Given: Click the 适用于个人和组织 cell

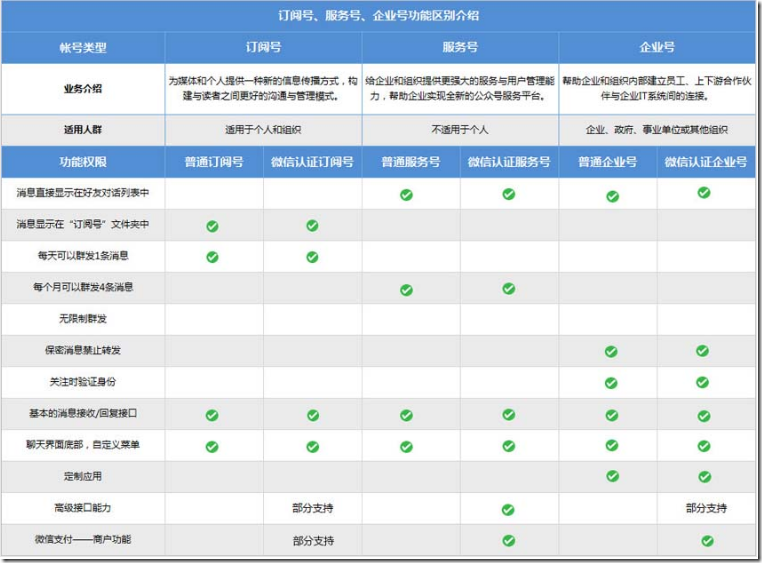Looking at the screenshot, I should coord(263,130).
